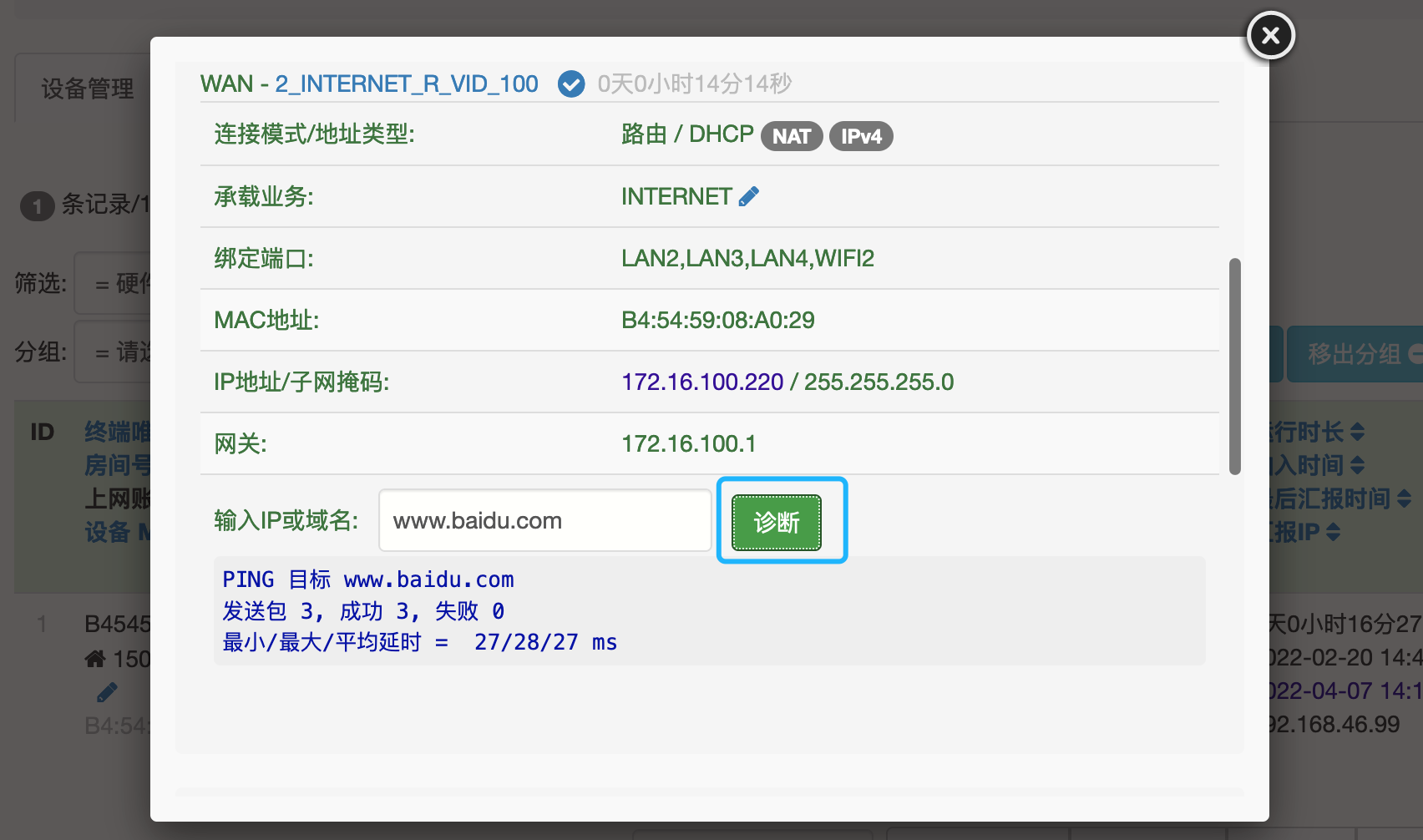The height and width of the screenshot is (840, 1423).
Task: Click the home icon in device row
Action: (x=95, y=659)
